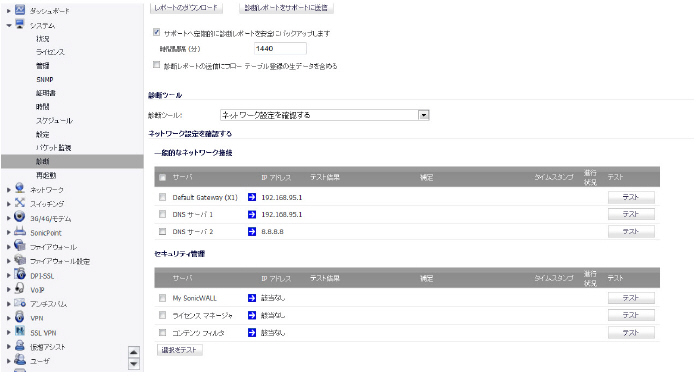Toggle periodic diagnostic report backup checkbox

156,32
